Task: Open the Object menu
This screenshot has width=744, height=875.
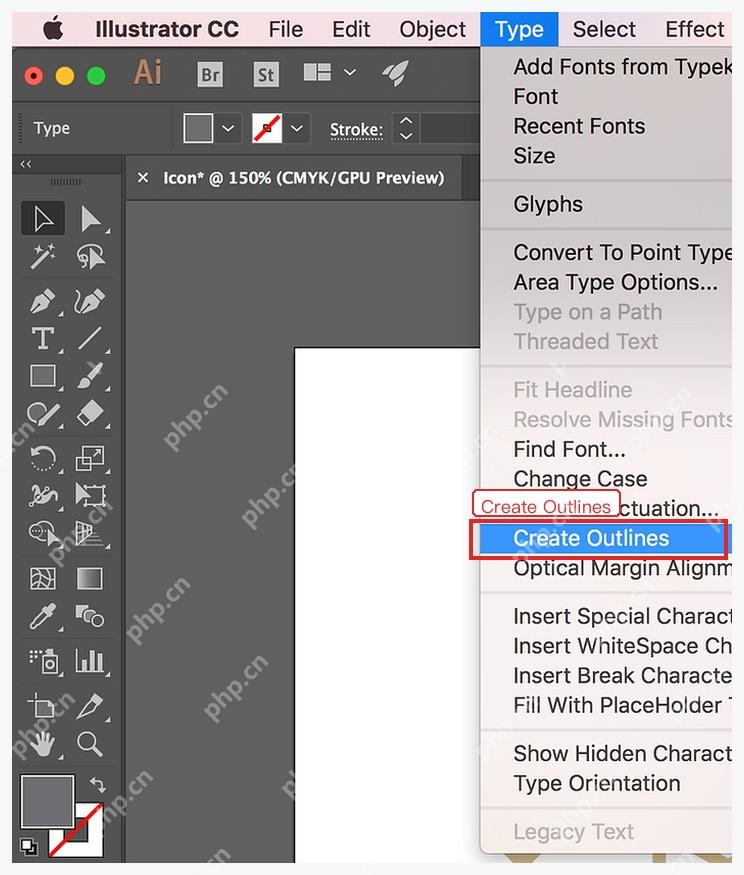Action: point(433,29)
